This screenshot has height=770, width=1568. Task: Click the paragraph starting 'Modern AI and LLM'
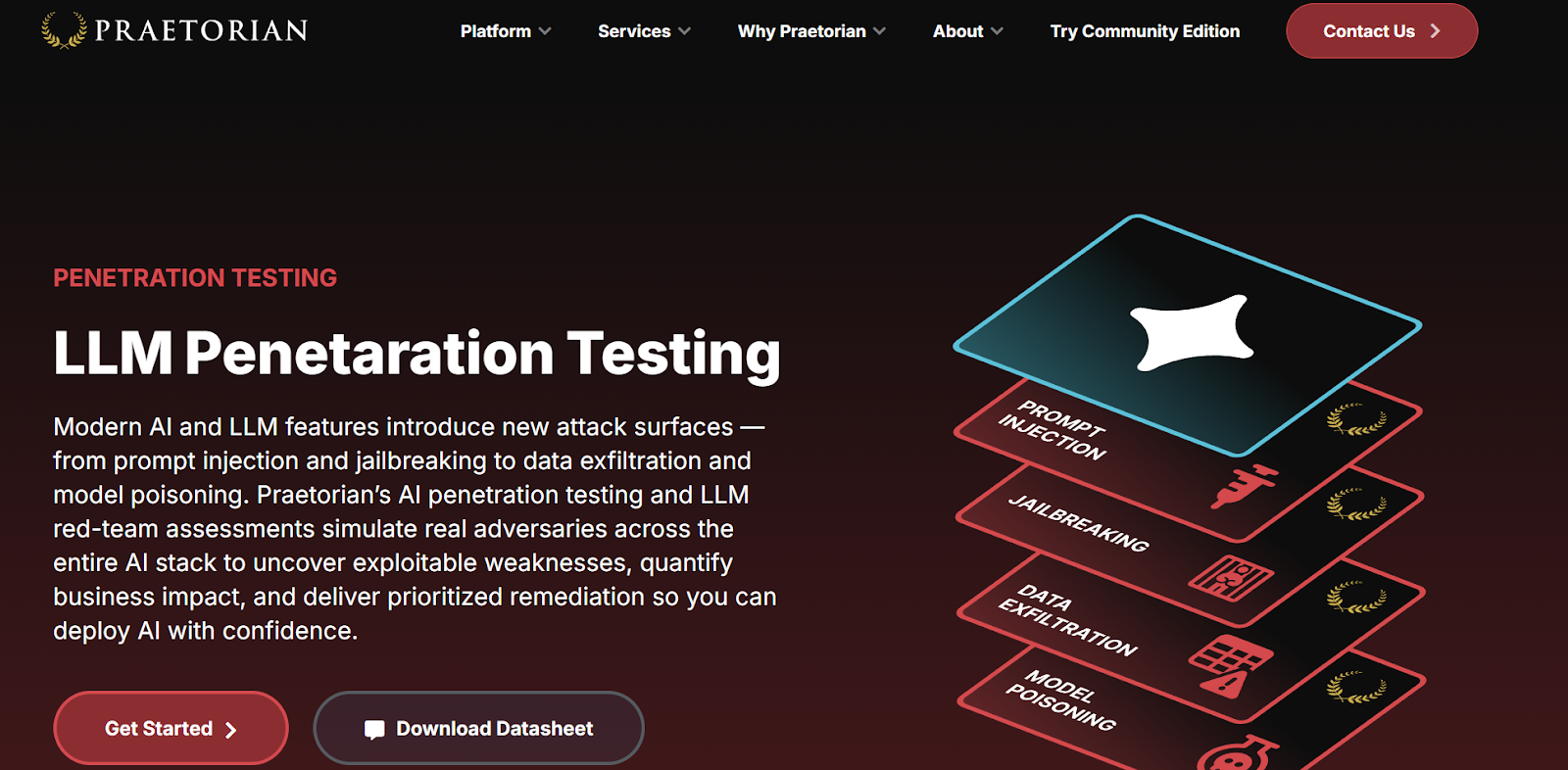pyautogui.click(x=415, y=529)
